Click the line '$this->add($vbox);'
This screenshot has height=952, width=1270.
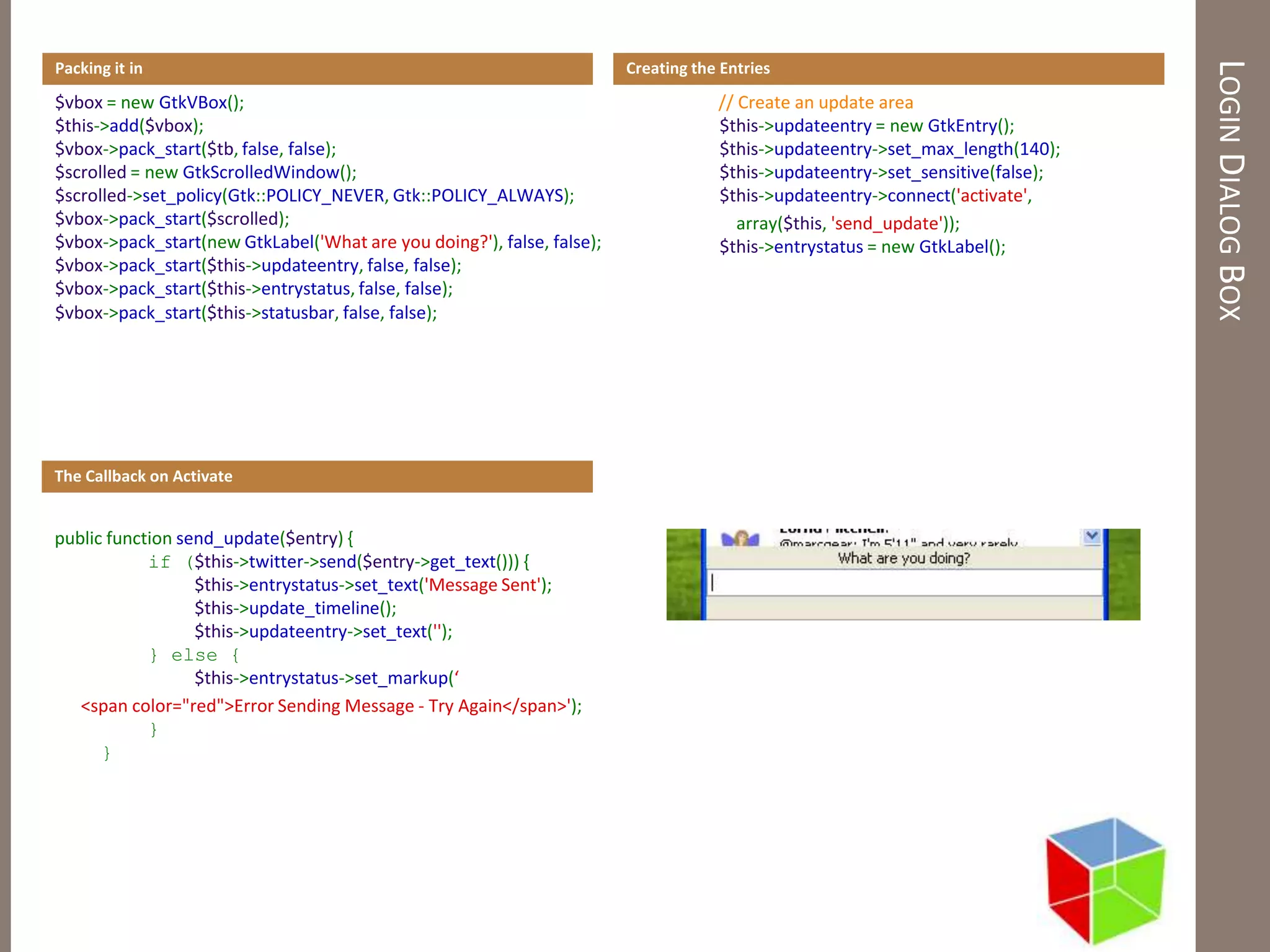129,126
